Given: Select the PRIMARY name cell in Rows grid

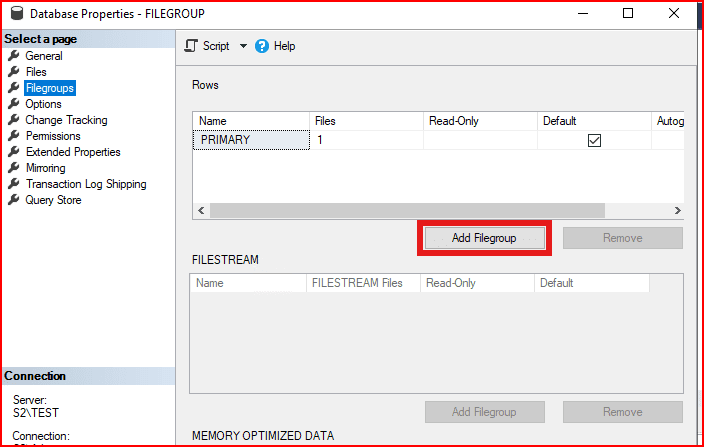Looking at the screenshot, I should (250, 141).
